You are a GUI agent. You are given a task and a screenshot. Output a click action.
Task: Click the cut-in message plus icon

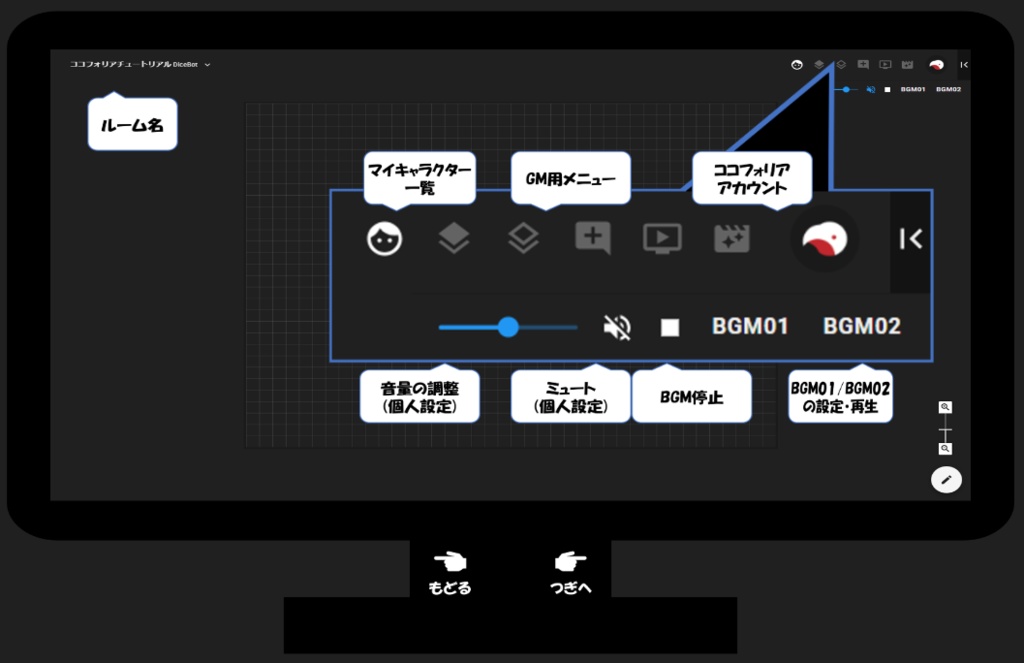pyautogui.click(x=592, y=239)
